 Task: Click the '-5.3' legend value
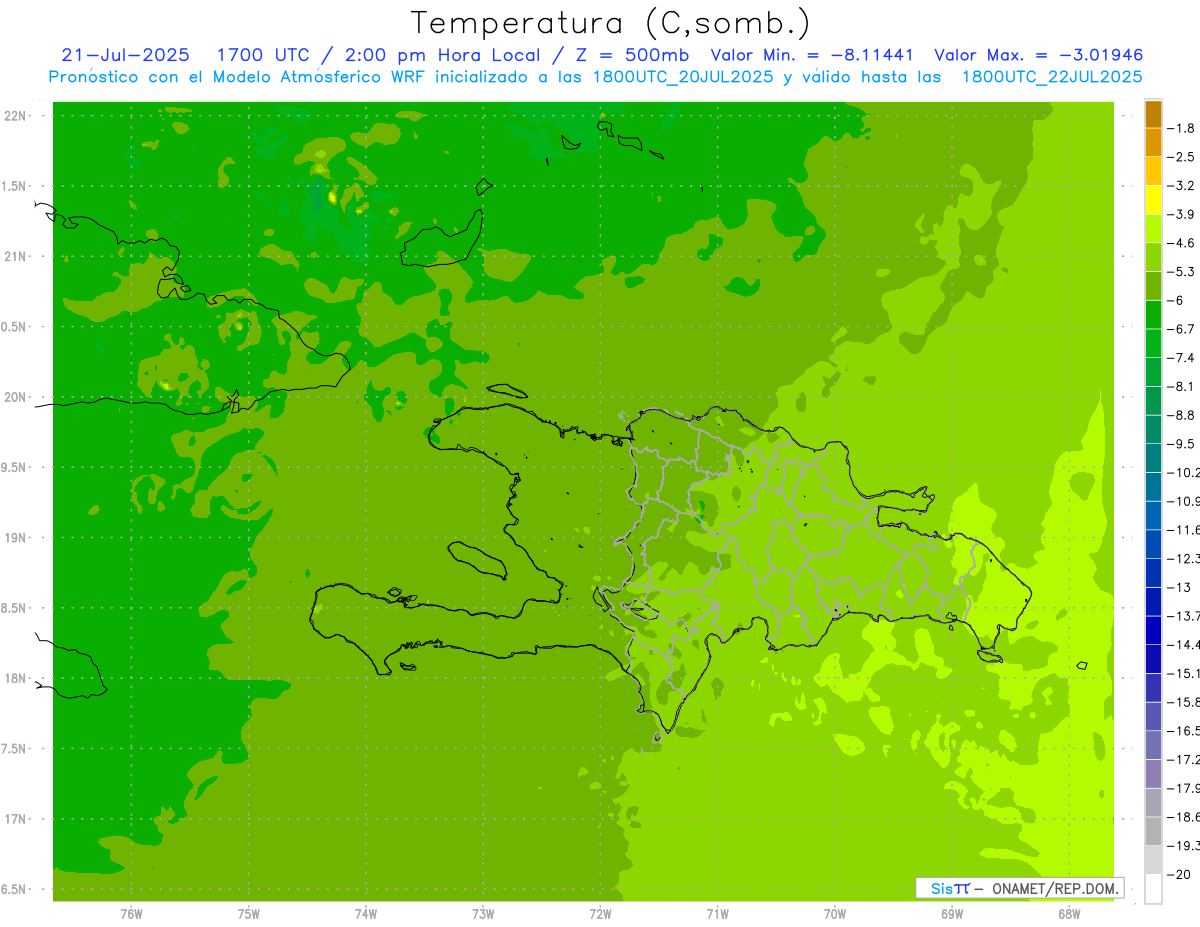point(1181,271)
